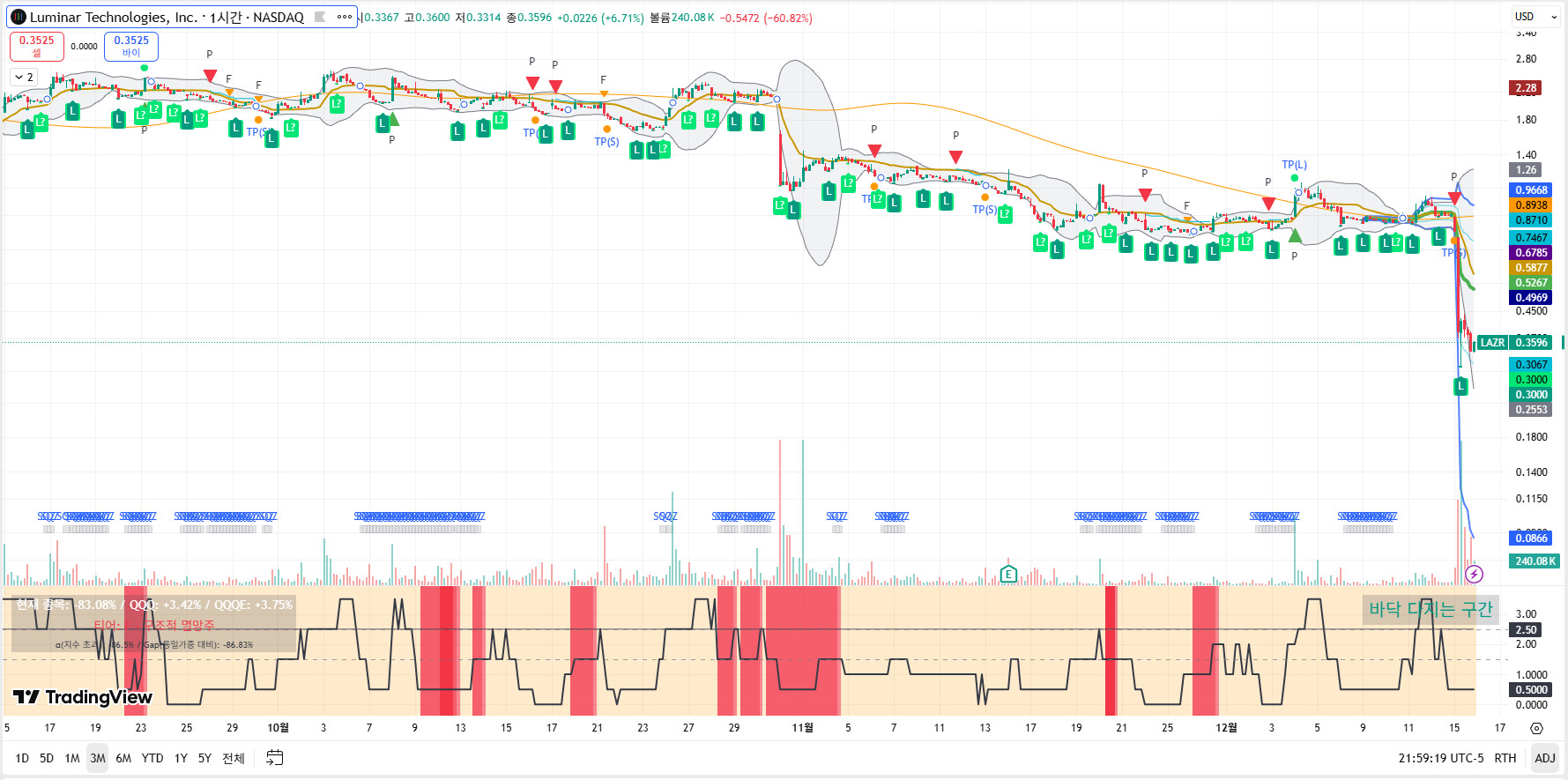Select the 전체 (all) time range

234,758
